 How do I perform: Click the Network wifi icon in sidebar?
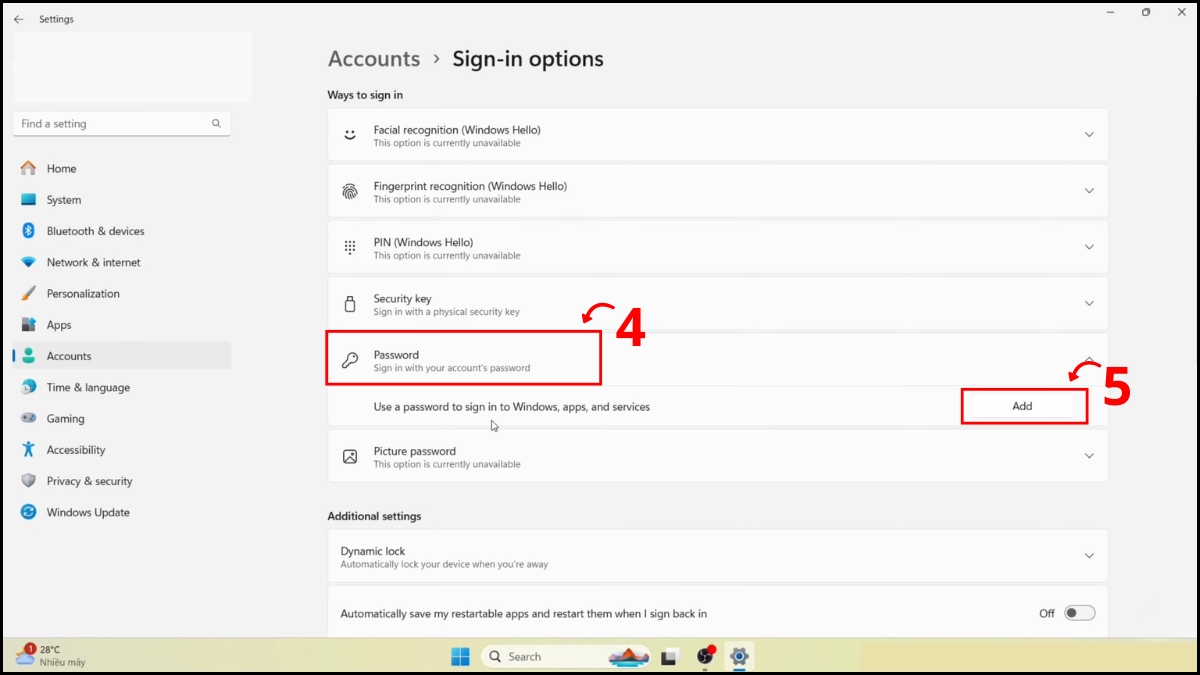(28, 262)
